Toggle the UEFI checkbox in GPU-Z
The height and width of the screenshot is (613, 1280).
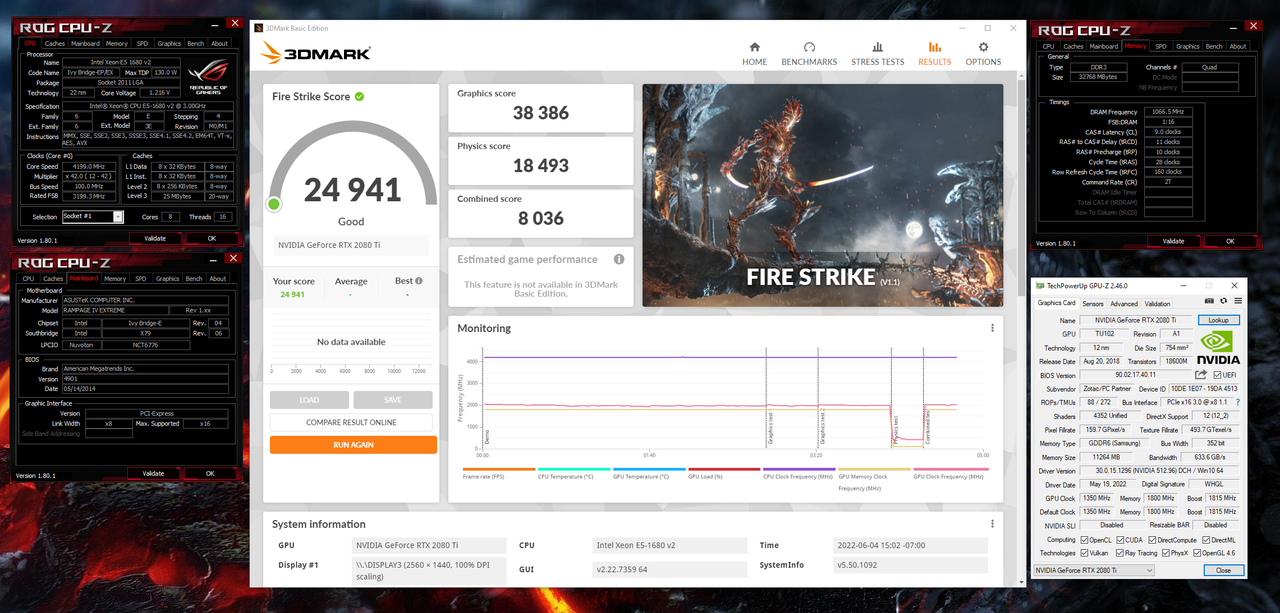point(1217,375)
